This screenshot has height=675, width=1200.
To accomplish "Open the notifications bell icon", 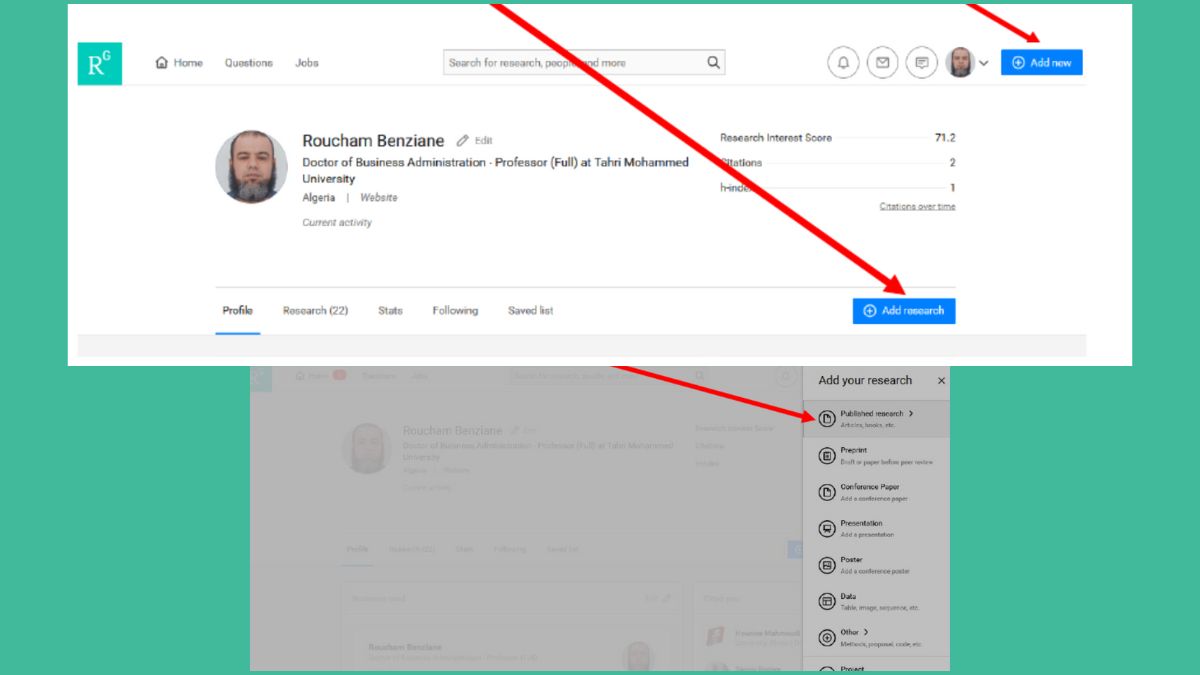I will coord(843,62).
